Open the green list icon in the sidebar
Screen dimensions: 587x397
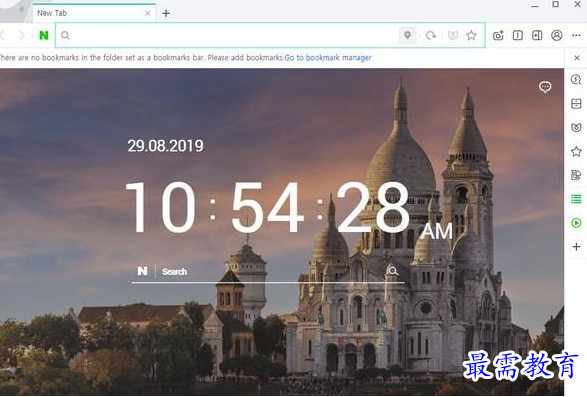coord(576,199)
